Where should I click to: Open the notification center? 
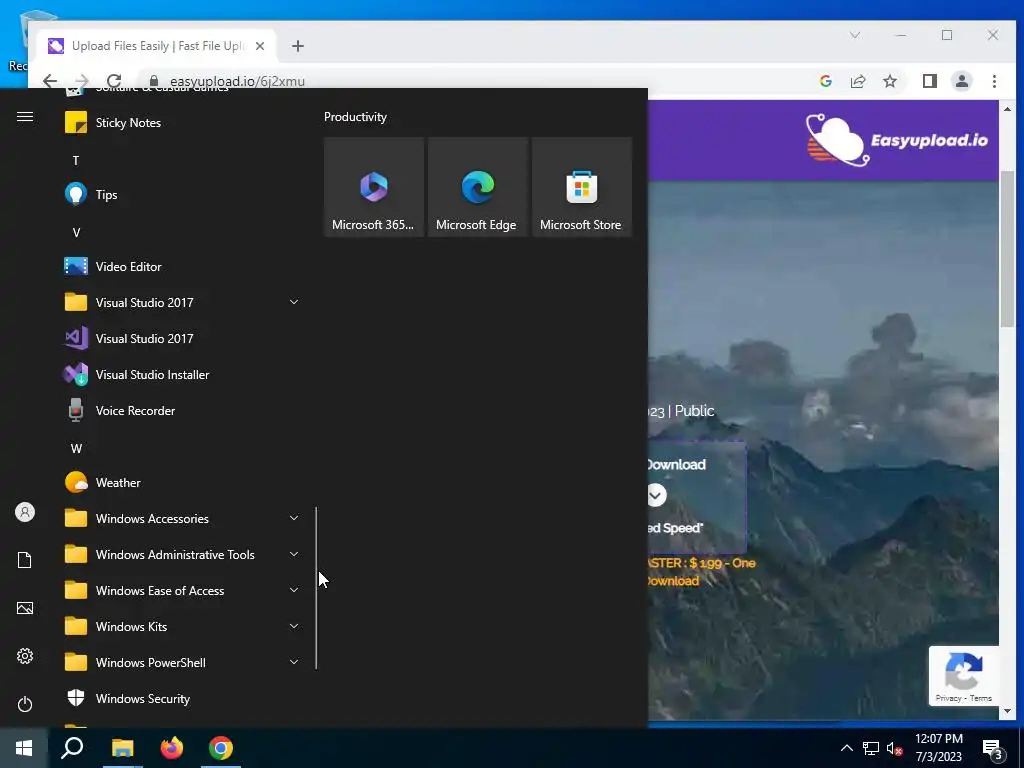click(x=993, y=748)
